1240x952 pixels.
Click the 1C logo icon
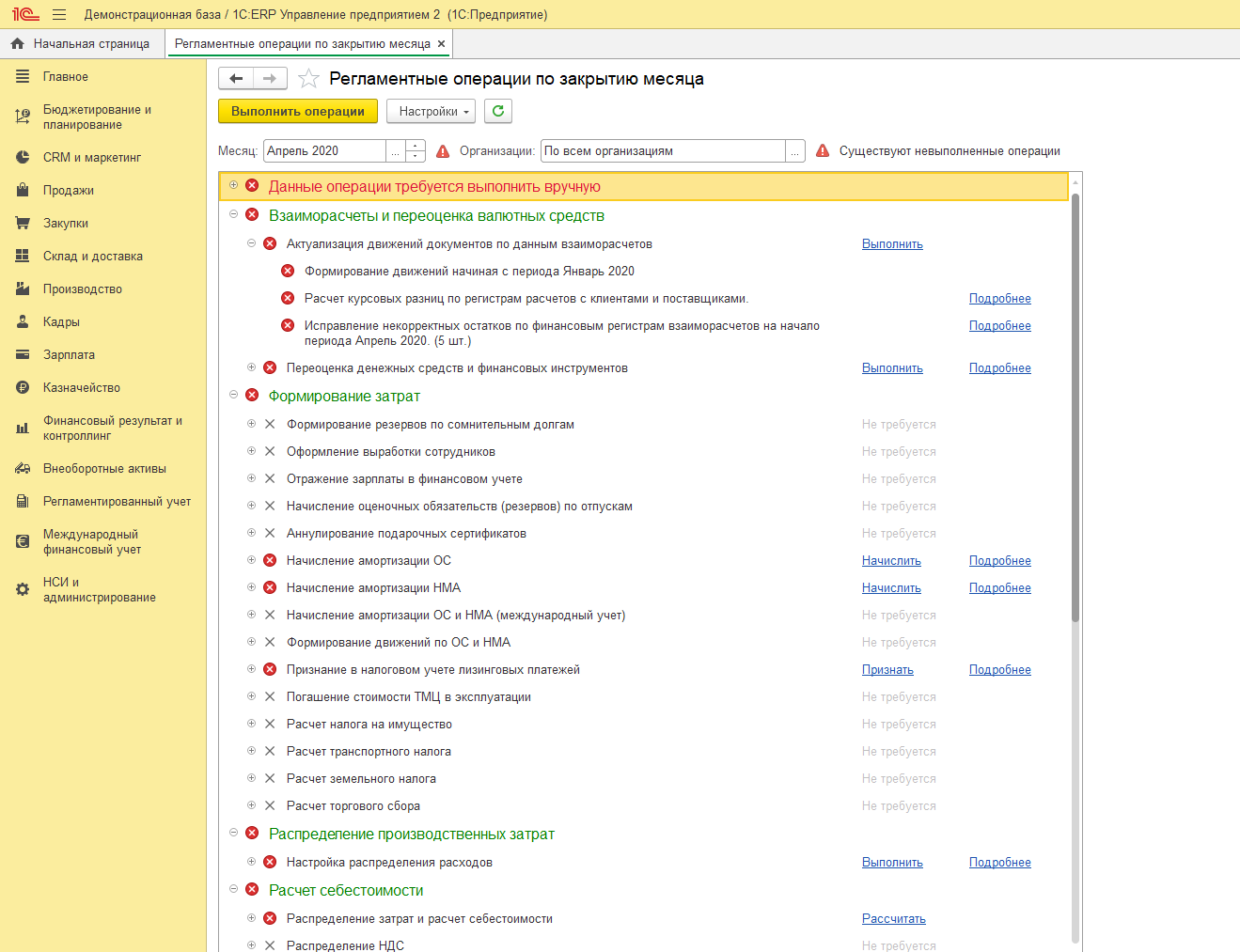(25, 14)
